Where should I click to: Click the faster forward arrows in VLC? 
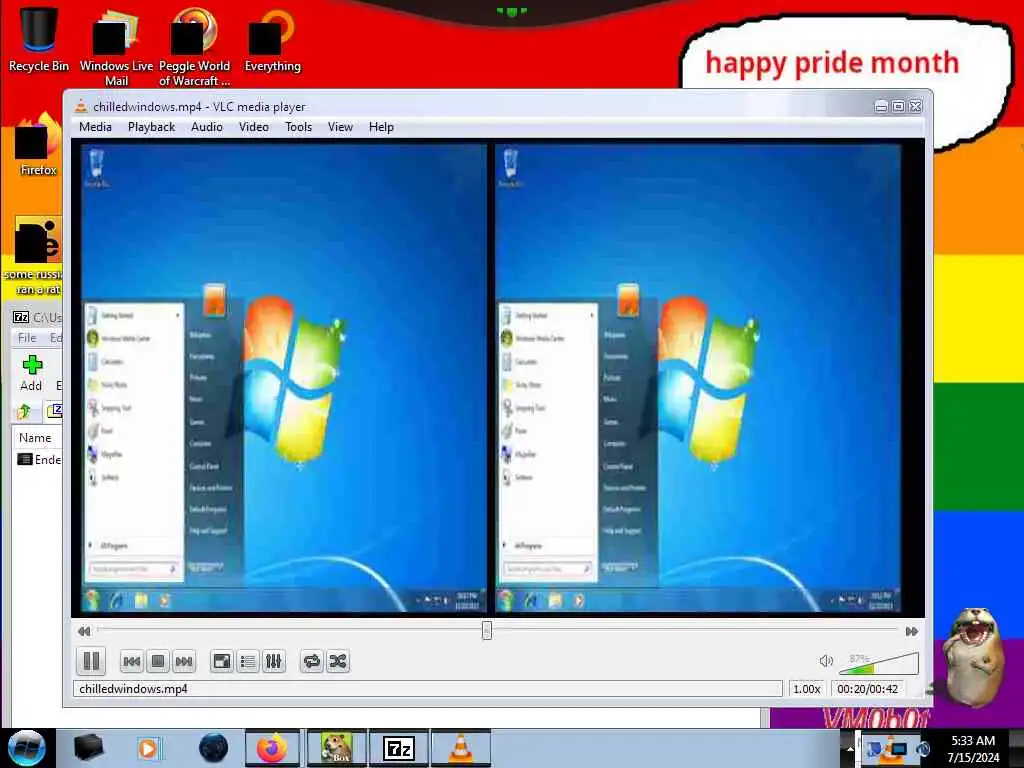pos(912,631)
